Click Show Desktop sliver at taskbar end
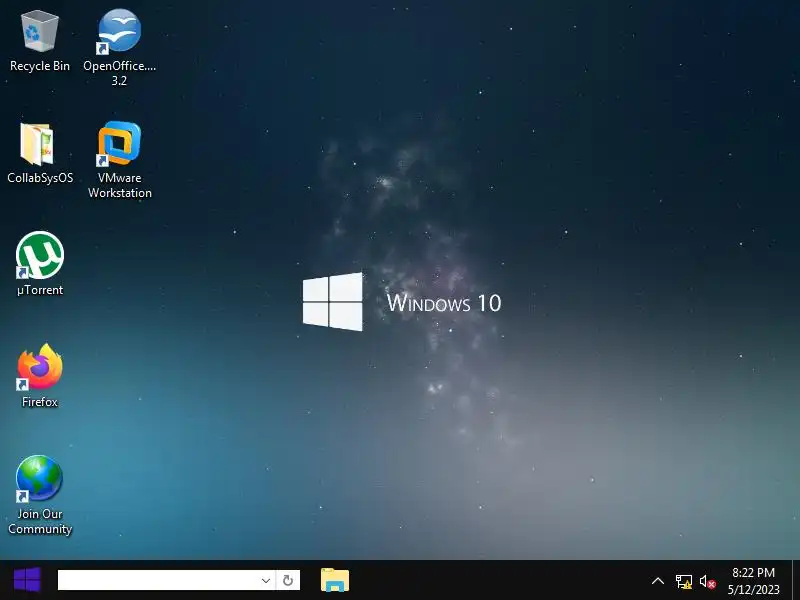This screenshot has height=600, width=800. point(796,580)
